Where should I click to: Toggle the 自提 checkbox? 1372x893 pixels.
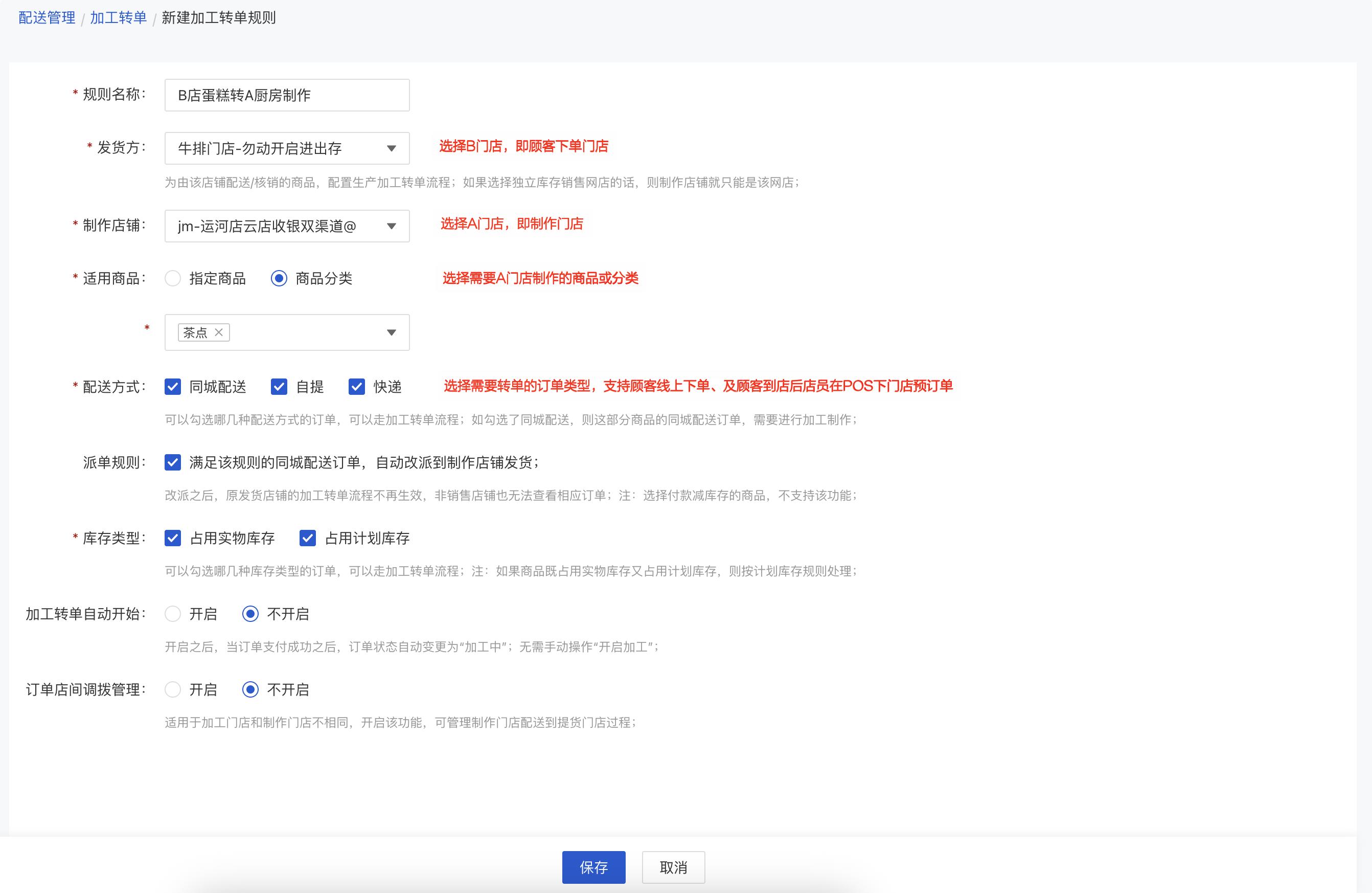point(279,387)
